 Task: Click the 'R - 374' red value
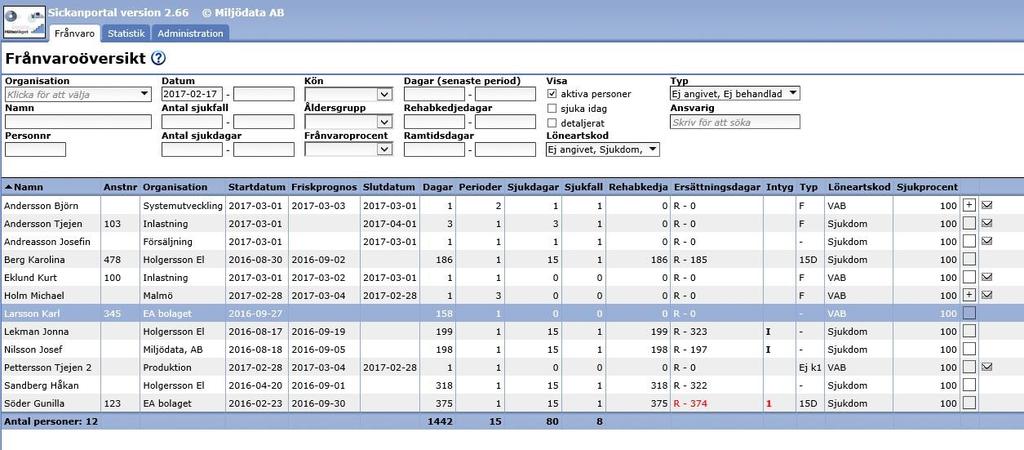tap(690, 404)
